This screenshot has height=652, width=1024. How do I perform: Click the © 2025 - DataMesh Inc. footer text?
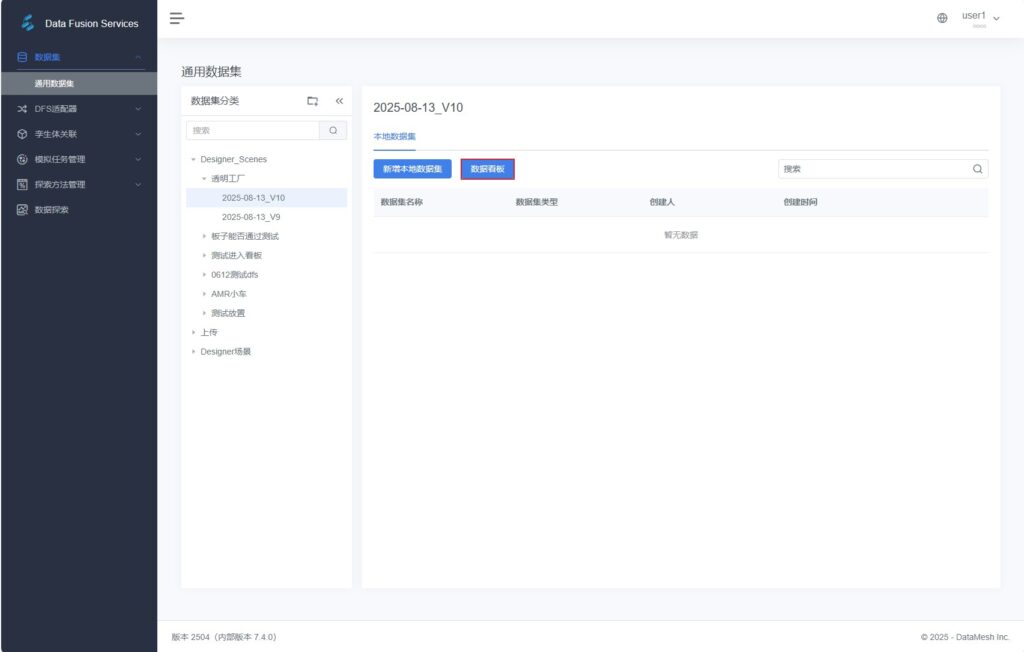point(965,637)
